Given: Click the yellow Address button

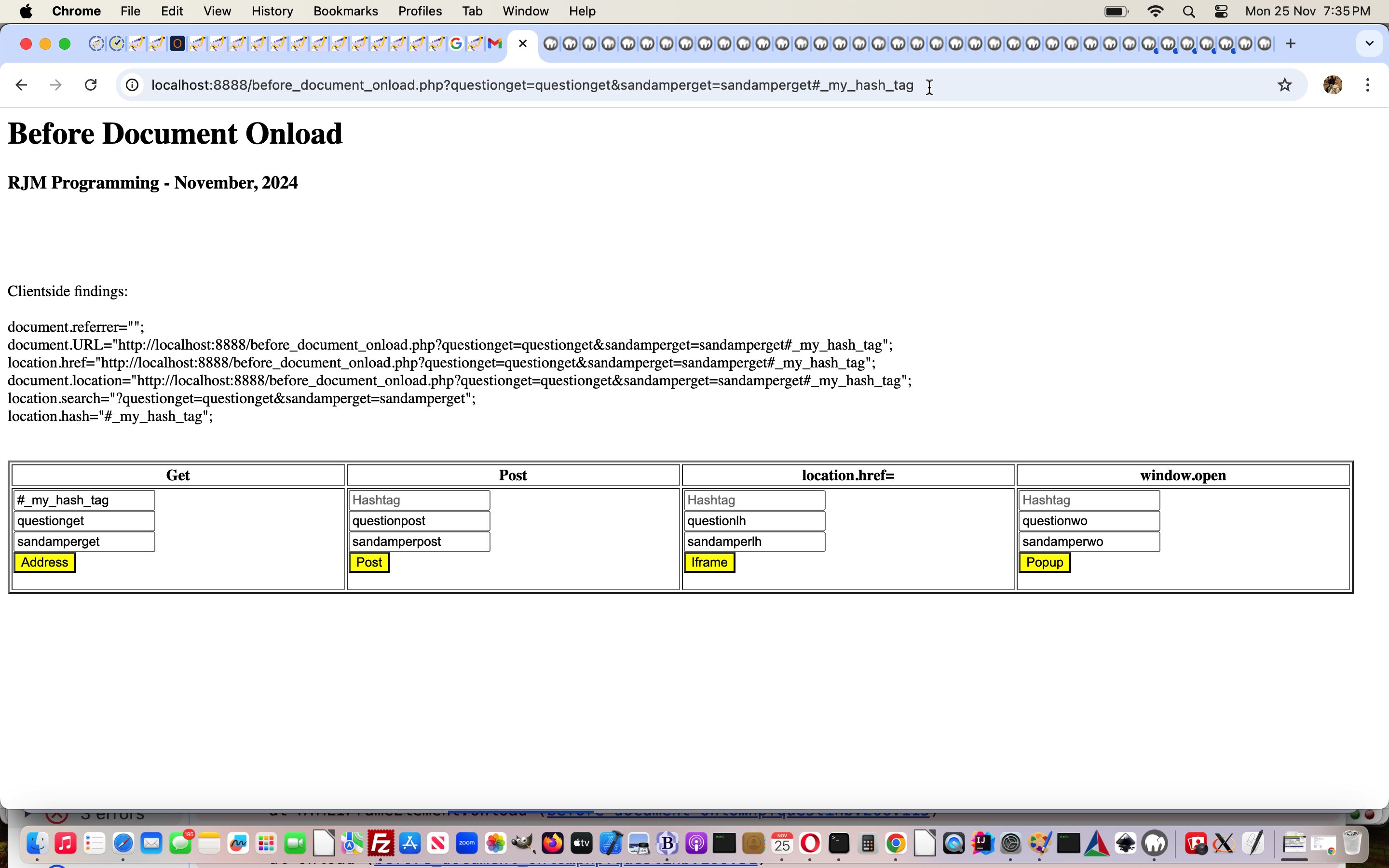Looking at the screenshot, I should (x=45, y=563).
